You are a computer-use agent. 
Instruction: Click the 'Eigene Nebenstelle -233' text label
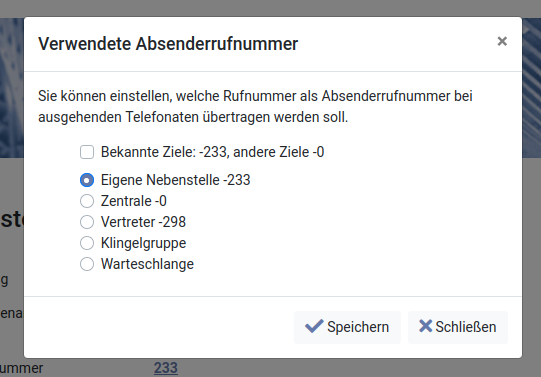pos(175,180)
